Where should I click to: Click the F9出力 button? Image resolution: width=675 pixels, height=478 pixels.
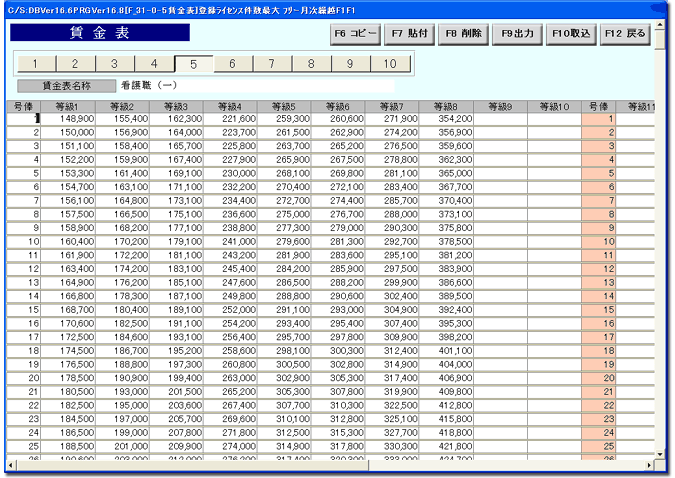[517, 34]
